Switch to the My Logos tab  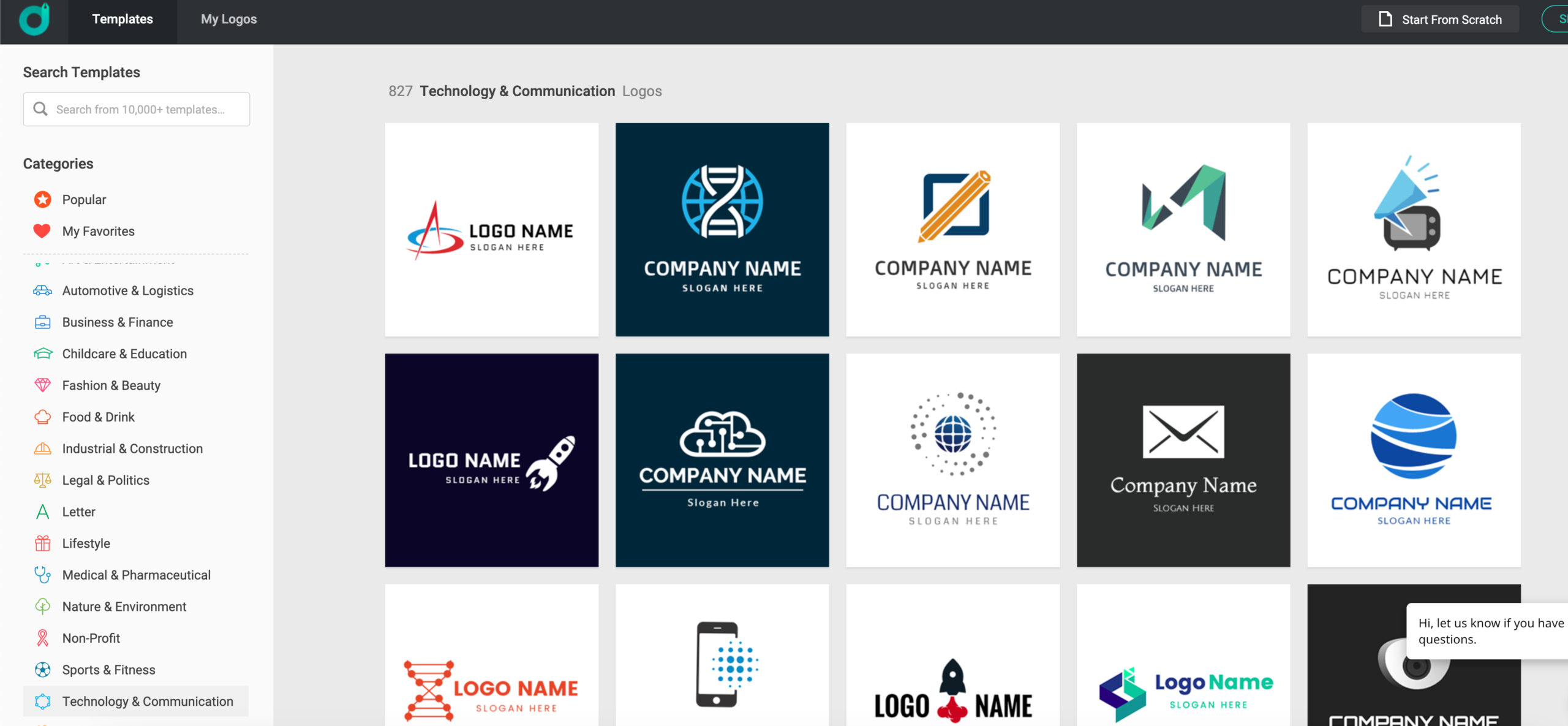click(x=228, y=19)
